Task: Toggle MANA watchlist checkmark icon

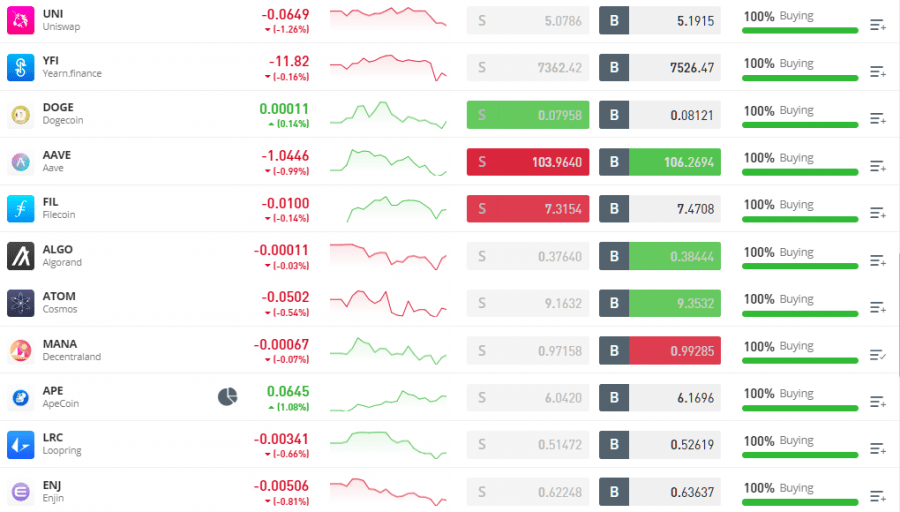Action: pyautogui.click(x=878, y=355)
